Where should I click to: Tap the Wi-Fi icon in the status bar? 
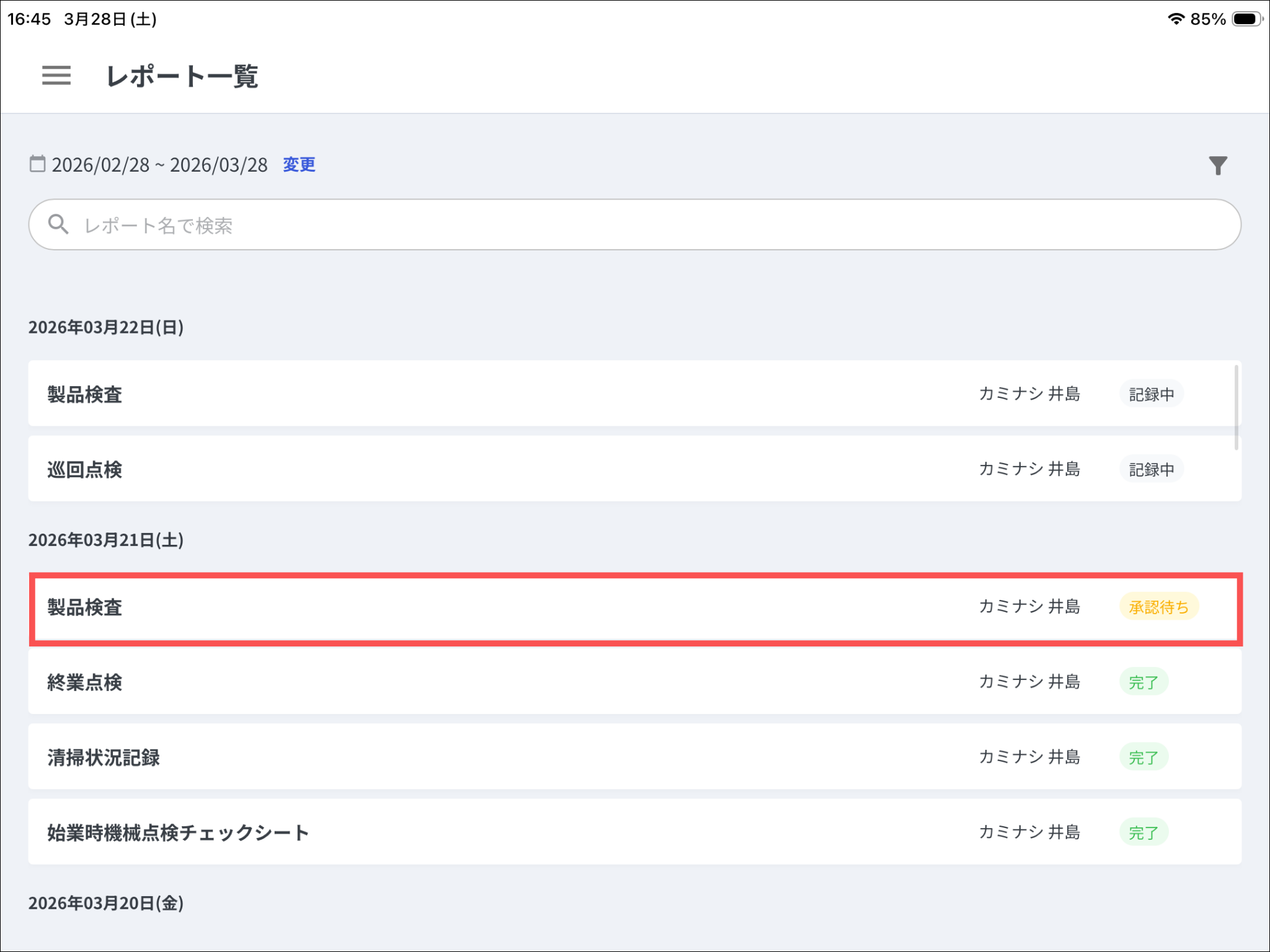point(1175,19)
